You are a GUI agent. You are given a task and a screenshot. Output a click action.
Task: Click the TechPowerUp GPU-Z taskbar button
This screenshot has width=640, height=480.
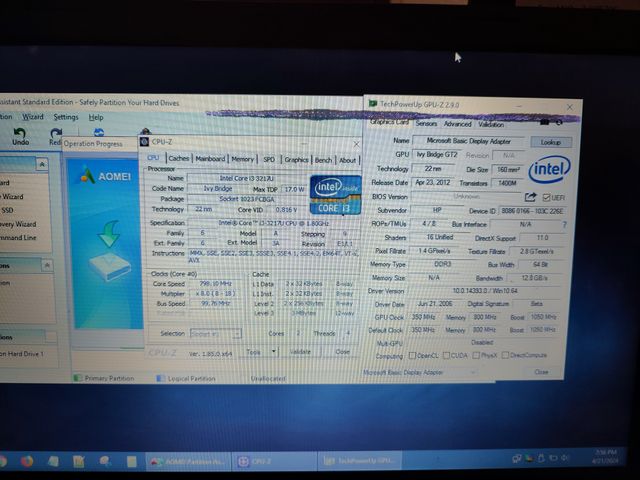click(x=360, y=461)
